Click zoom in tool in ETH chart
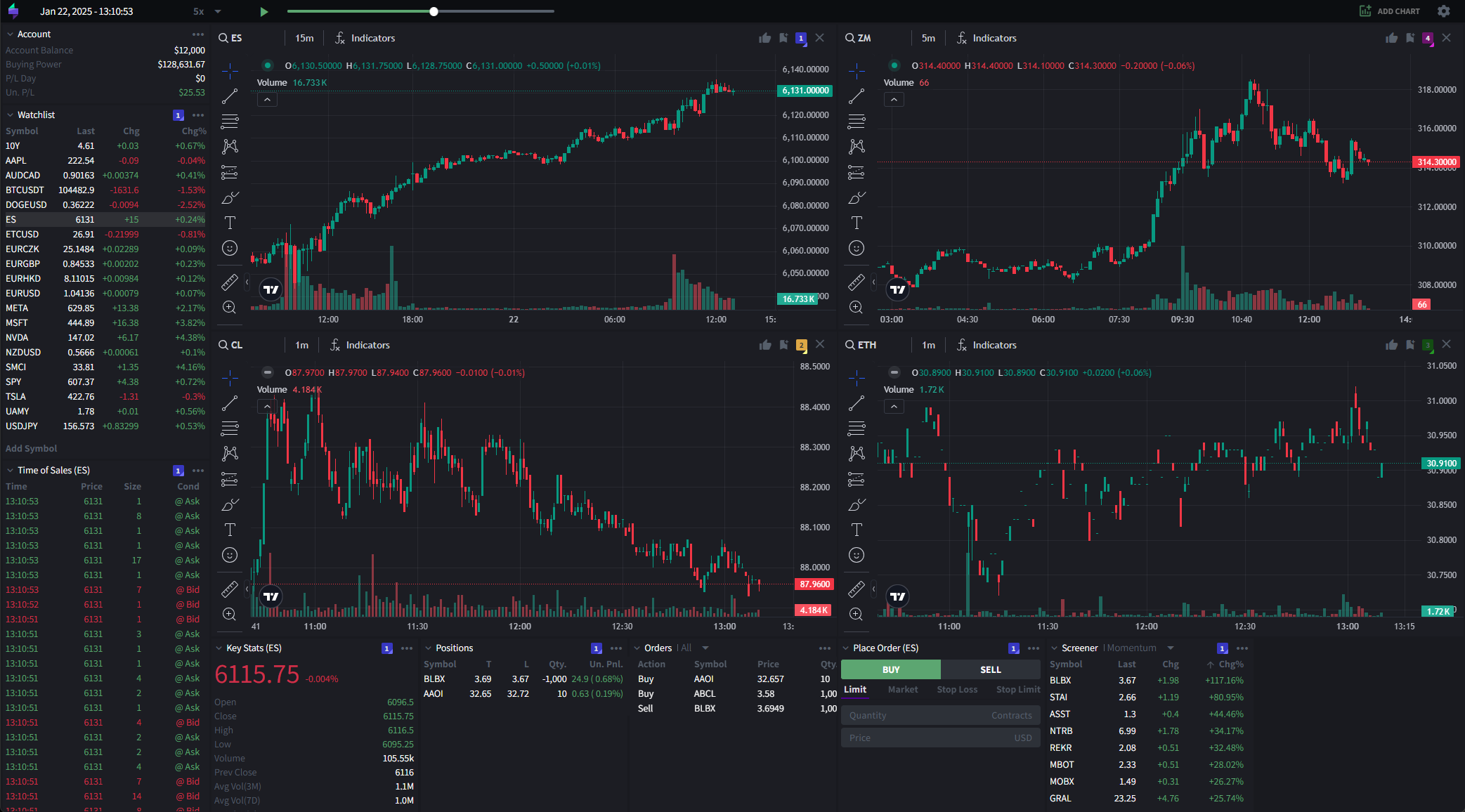Screen dimensions: 1465x812 pos(857,614)
